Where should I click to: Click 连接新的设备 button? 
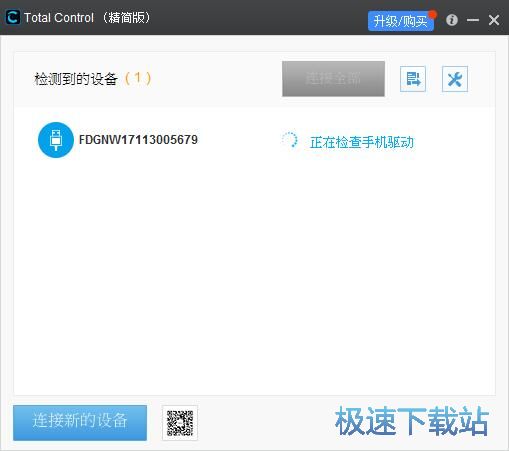80,423
